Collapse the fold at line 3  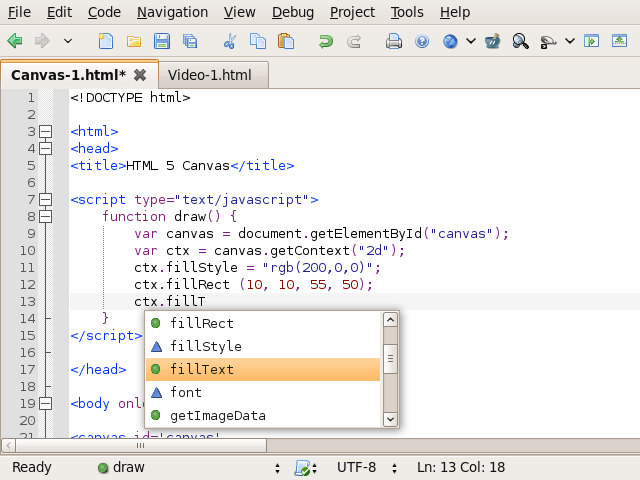click(45, 131)
